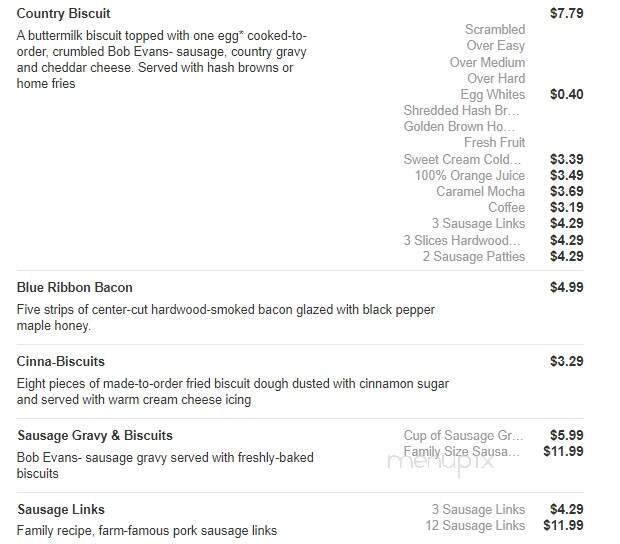The image size is (620, 544).
Task: Pick the Egg Whites add-on
Action: click(493, 94)
